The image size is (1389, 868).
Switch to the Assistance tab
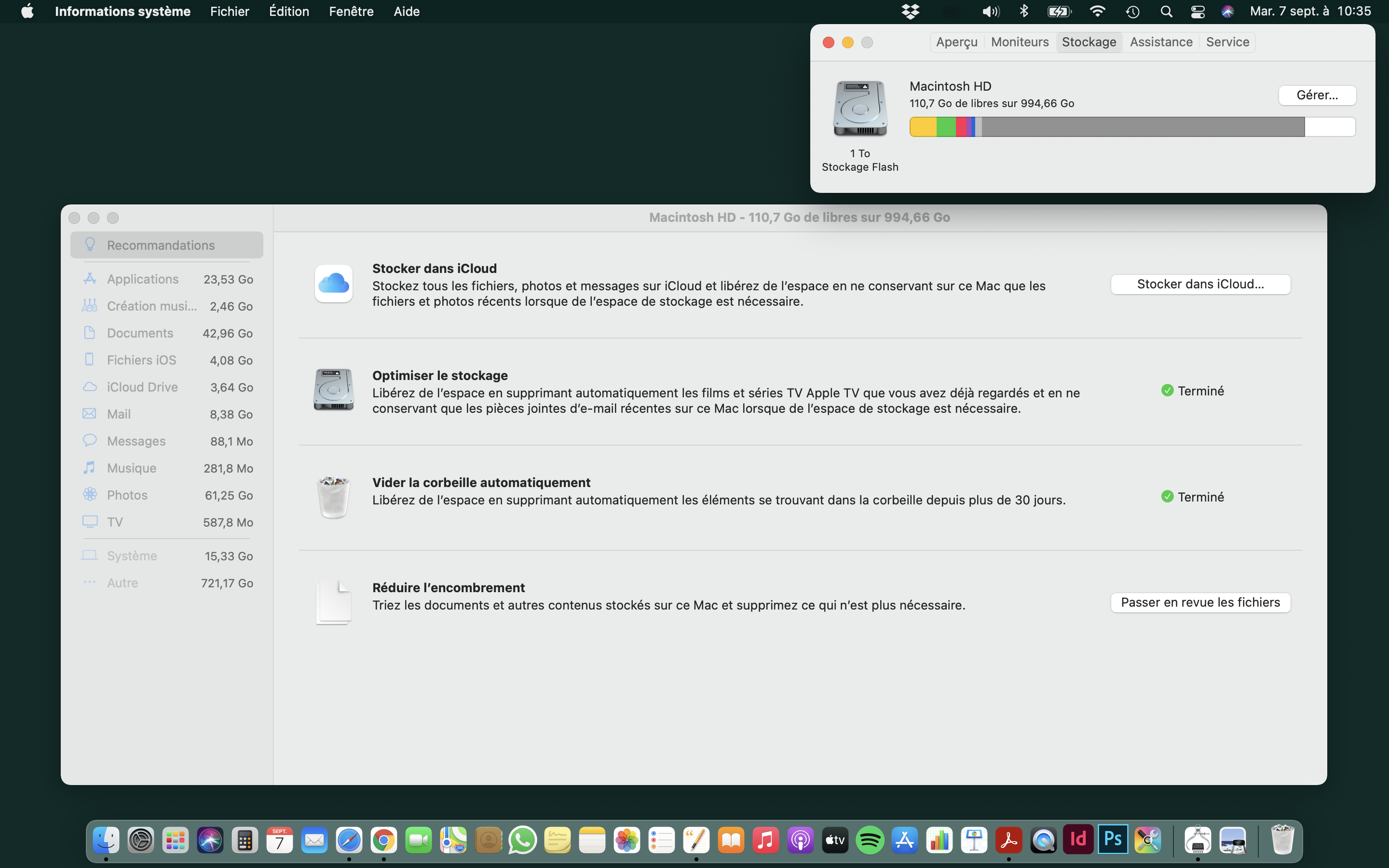click(1160, 42)
